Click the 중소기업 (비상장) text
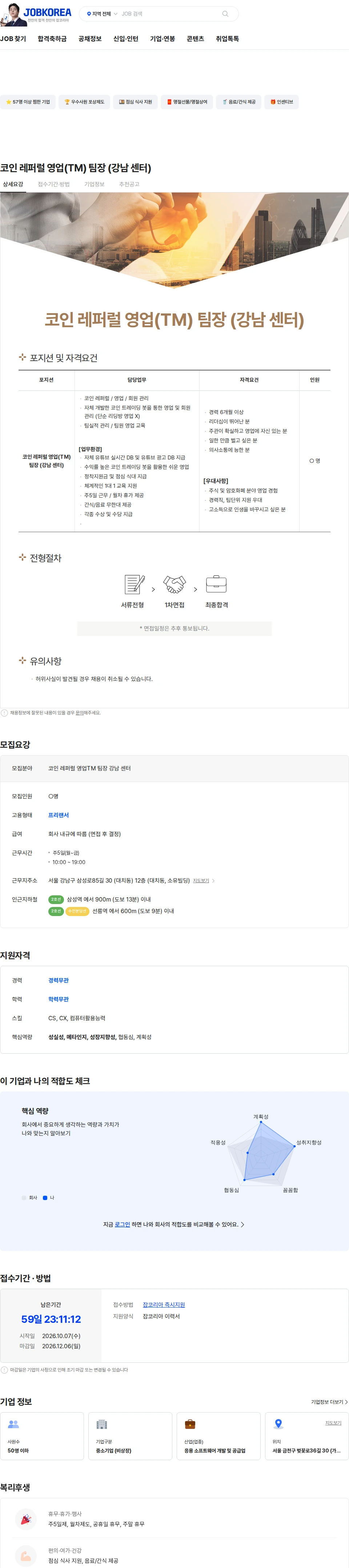The width and height of the screenshot is (349, 1568). pos(113,1451)
